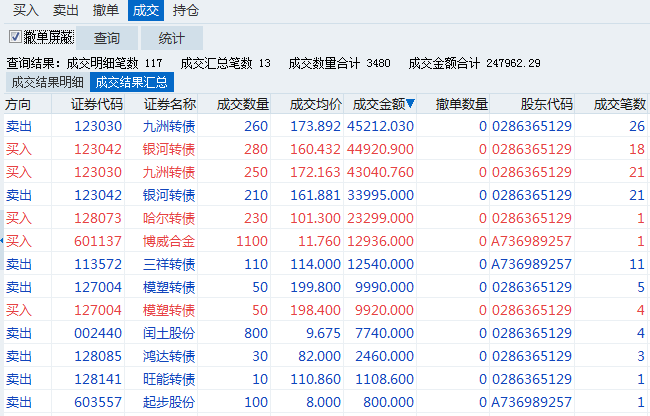The width and height of the screenshot is (650, 416).
Task: Click 成交明细笔数 117 summary
Action: pos(114,63)
